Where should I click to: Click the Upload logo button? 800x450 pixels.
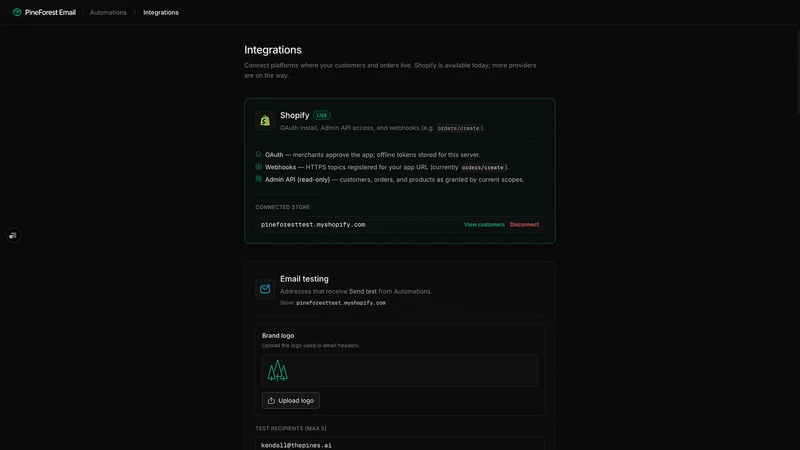(x=291, y=401)
